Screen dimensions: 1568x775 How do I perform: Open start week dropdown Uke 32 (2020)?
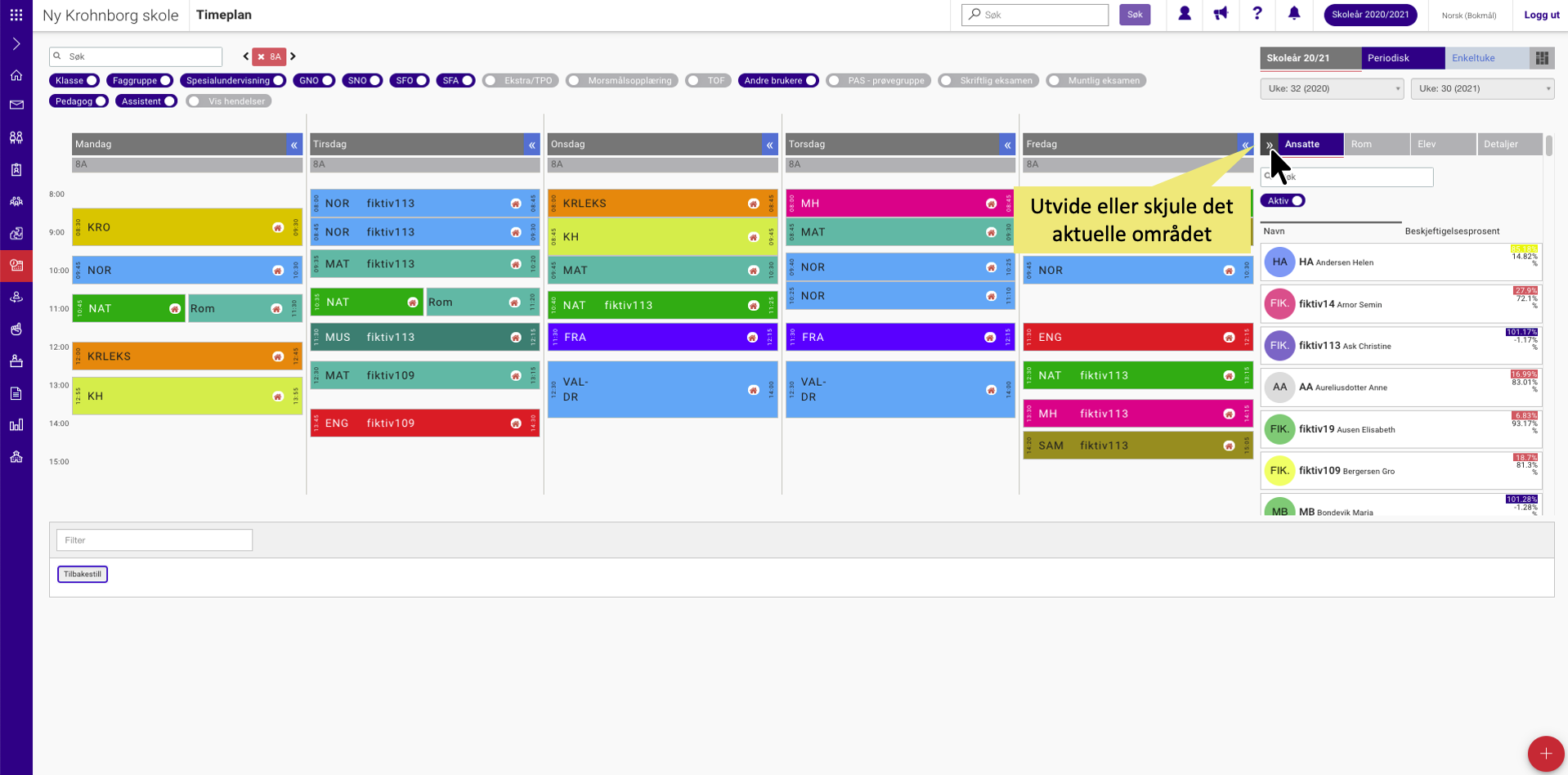click(1332, 88)
